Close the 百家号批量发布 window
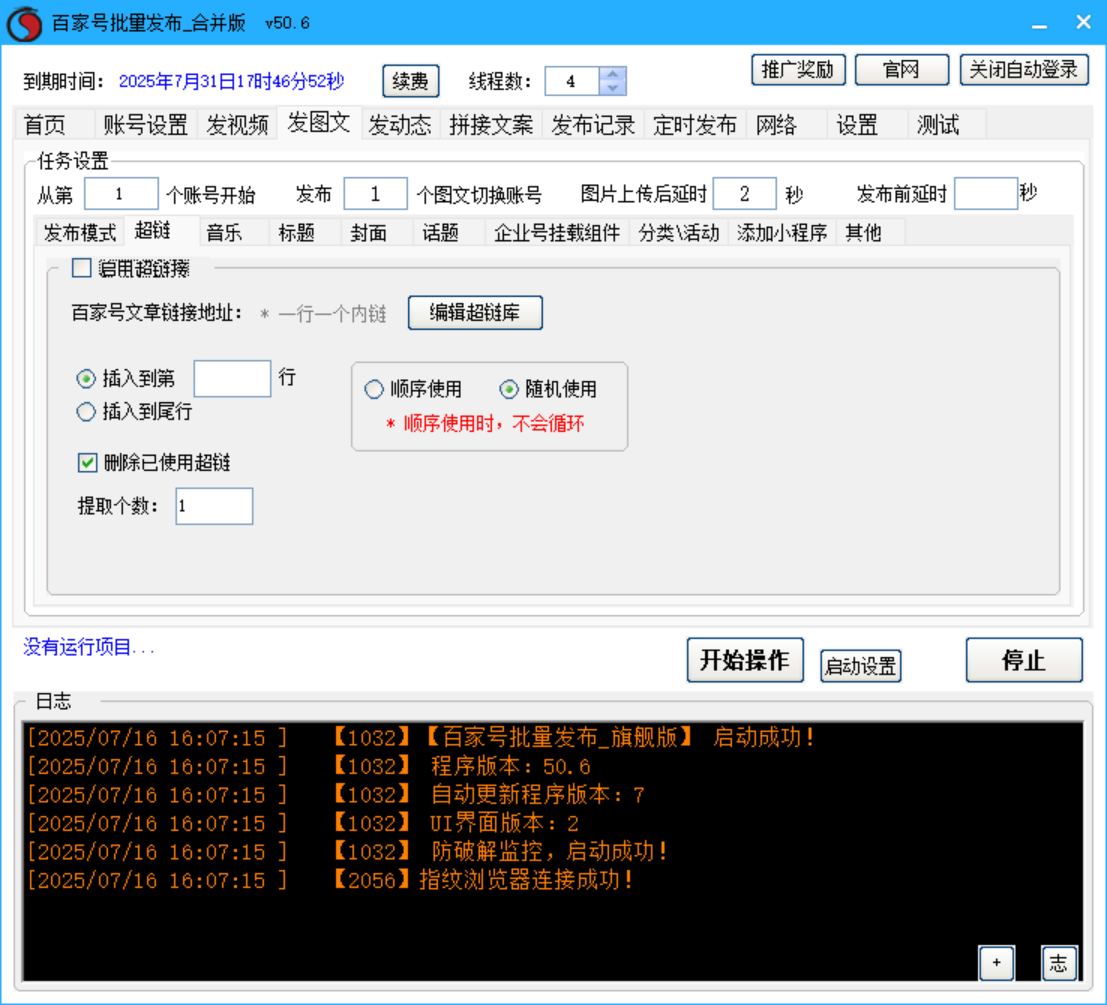This screenshot has height=1005, width=1107. coord(1084,23)
